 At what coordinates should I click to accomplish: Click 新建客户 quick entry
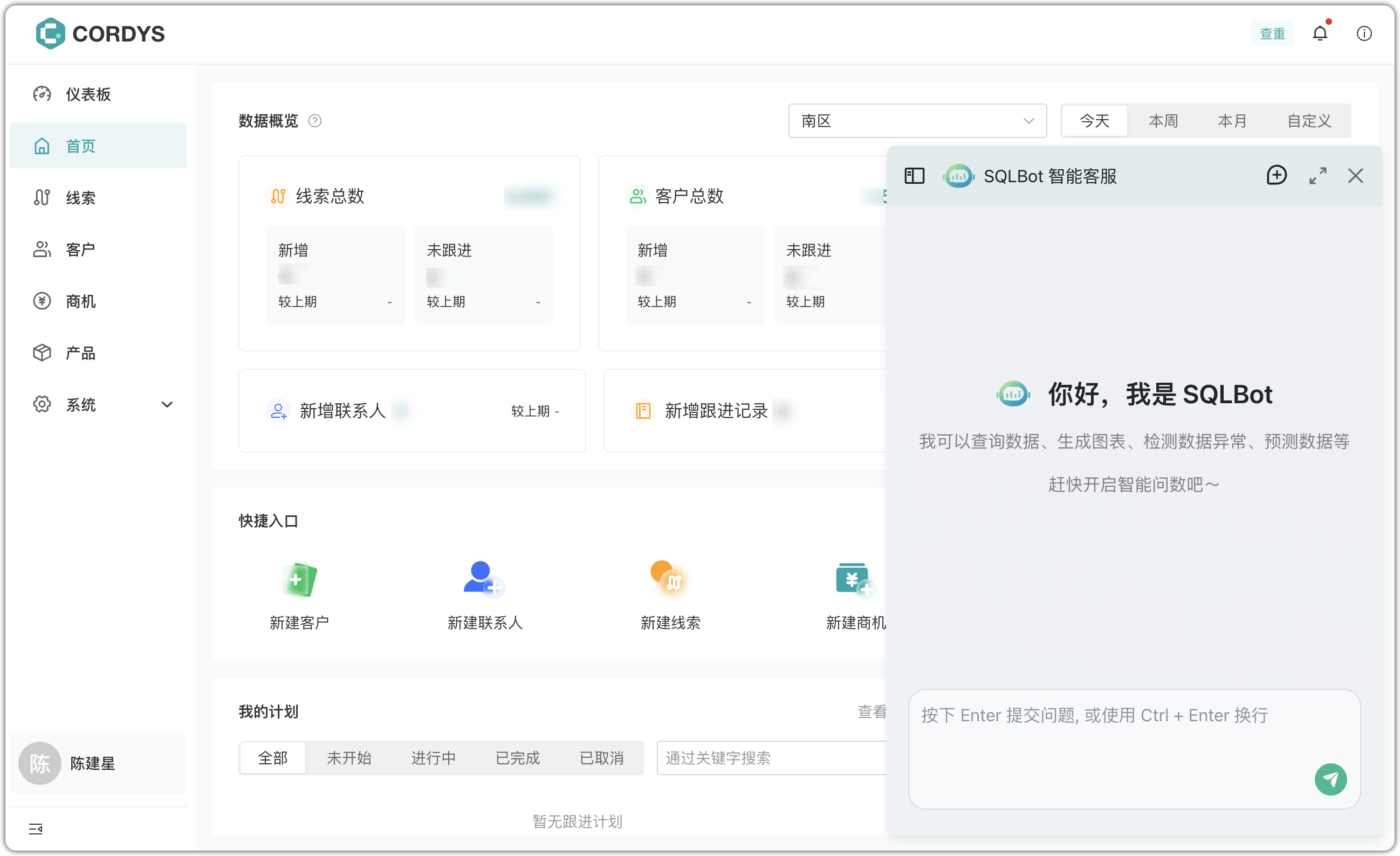[299, 596]
